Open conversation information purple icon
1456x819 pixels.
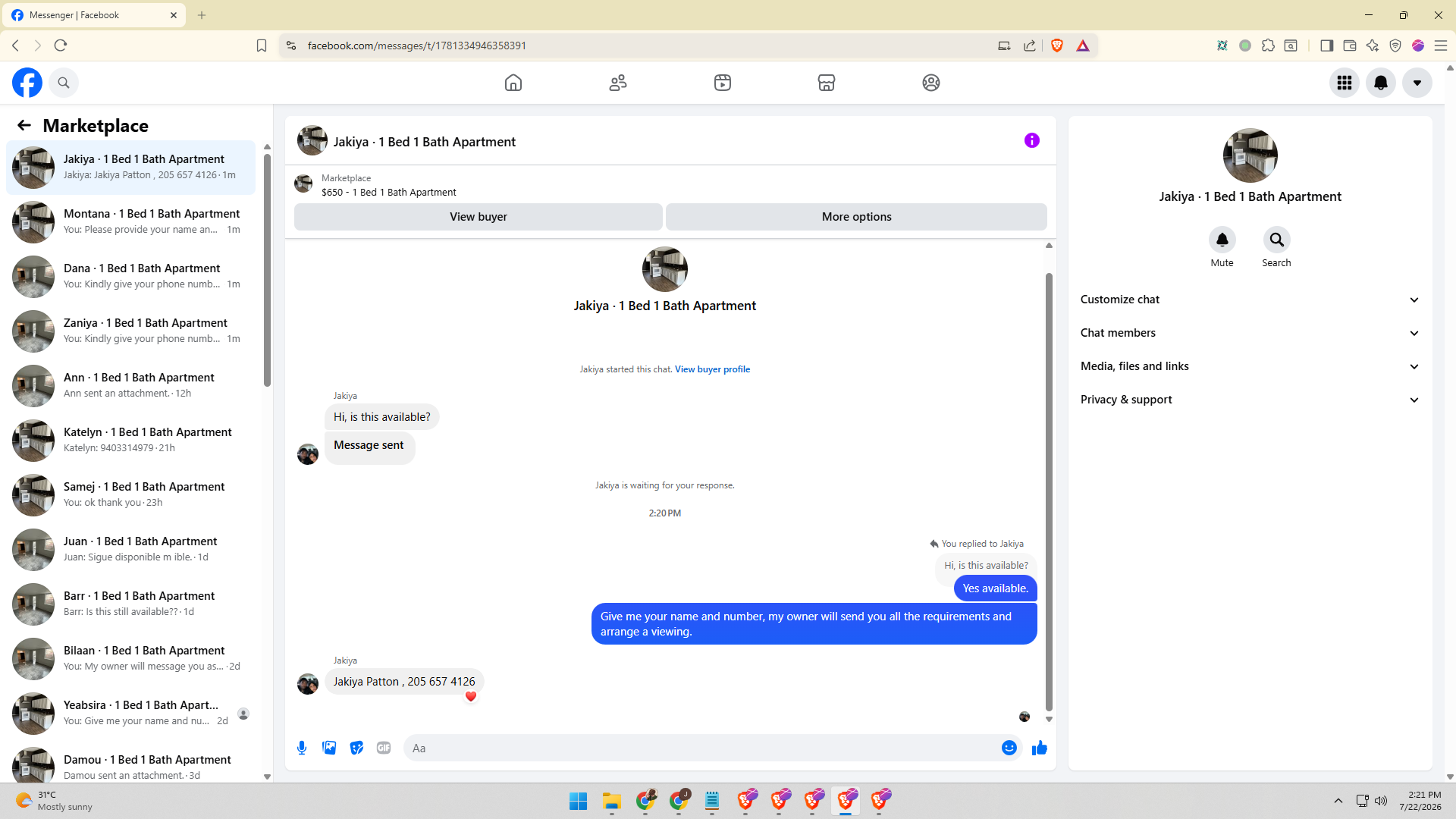pyautogui.click(x=1032, y=140)
